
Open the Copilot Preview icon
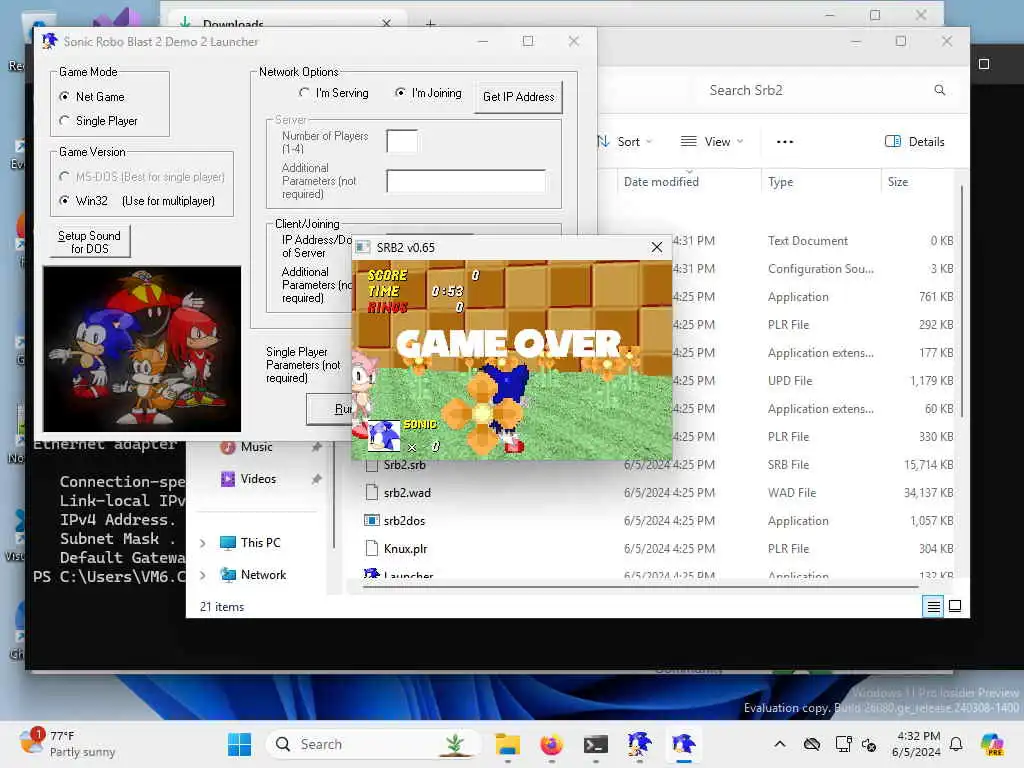pyautogui.click(x=991, y=744)
